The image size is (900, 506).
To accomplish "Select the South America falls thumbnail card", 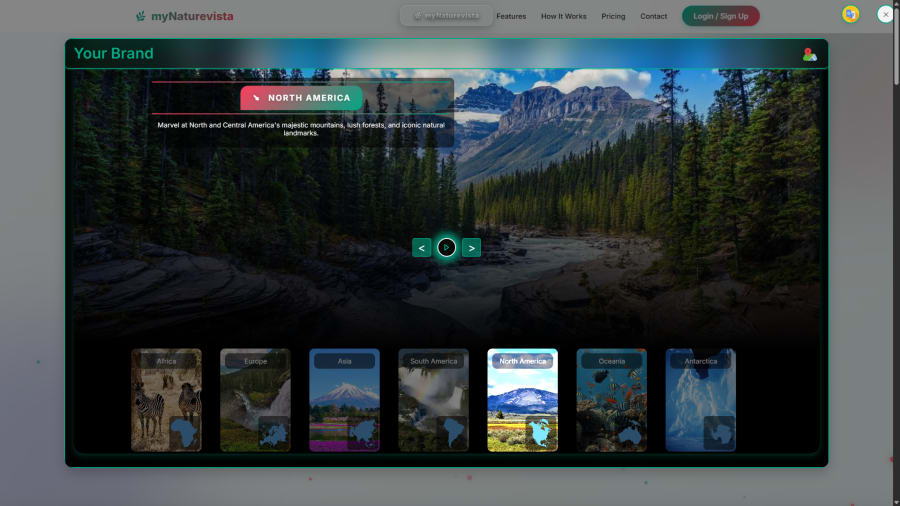I will pyautogui.click(x=433, y=400).
